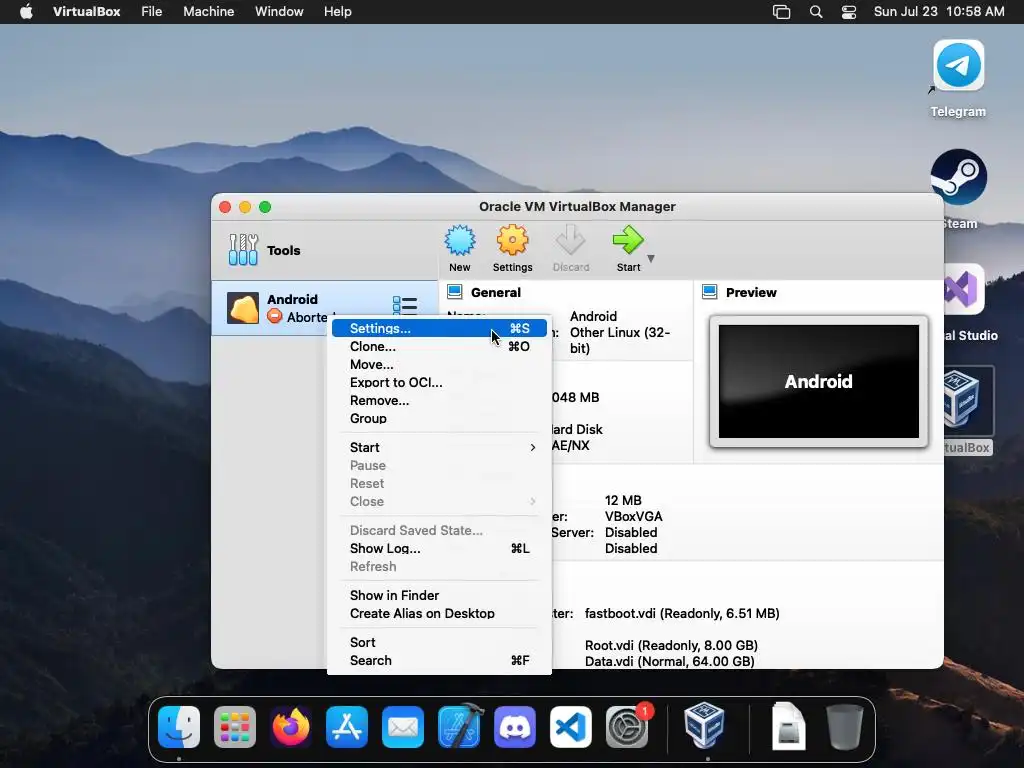Choose Clone... in the context menu
The width and height of the screenshot is (1024, 768).
(x=440, y=347)
